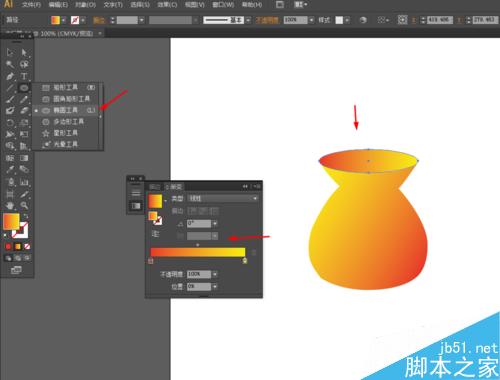Select the Paintbrush tool
Screen dimensions: 500x380
10,99
